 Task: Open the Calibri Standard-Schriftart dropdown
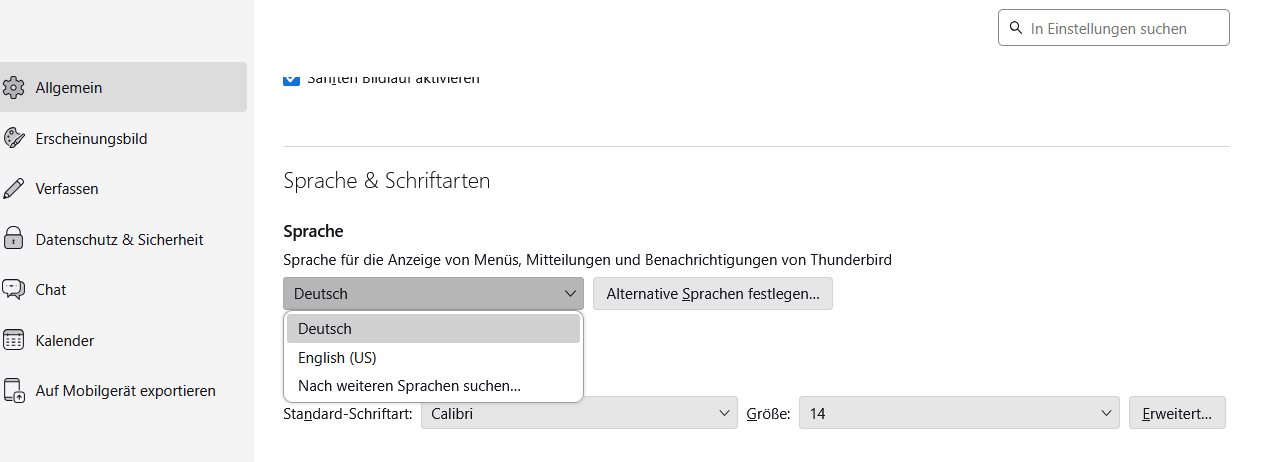(x=579, y=413)
